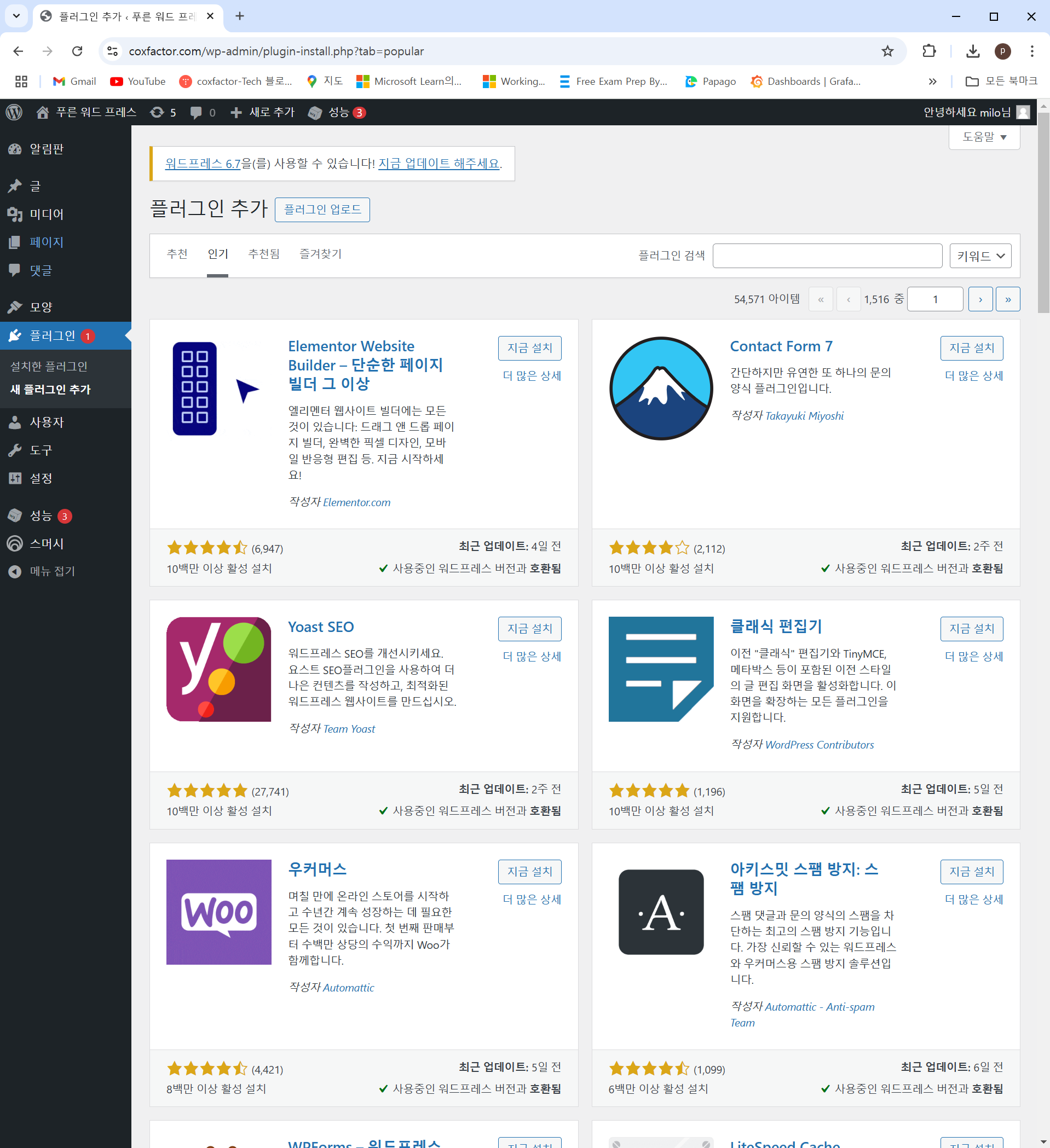Install Elementor with 지금 설치

pos(529,348)
